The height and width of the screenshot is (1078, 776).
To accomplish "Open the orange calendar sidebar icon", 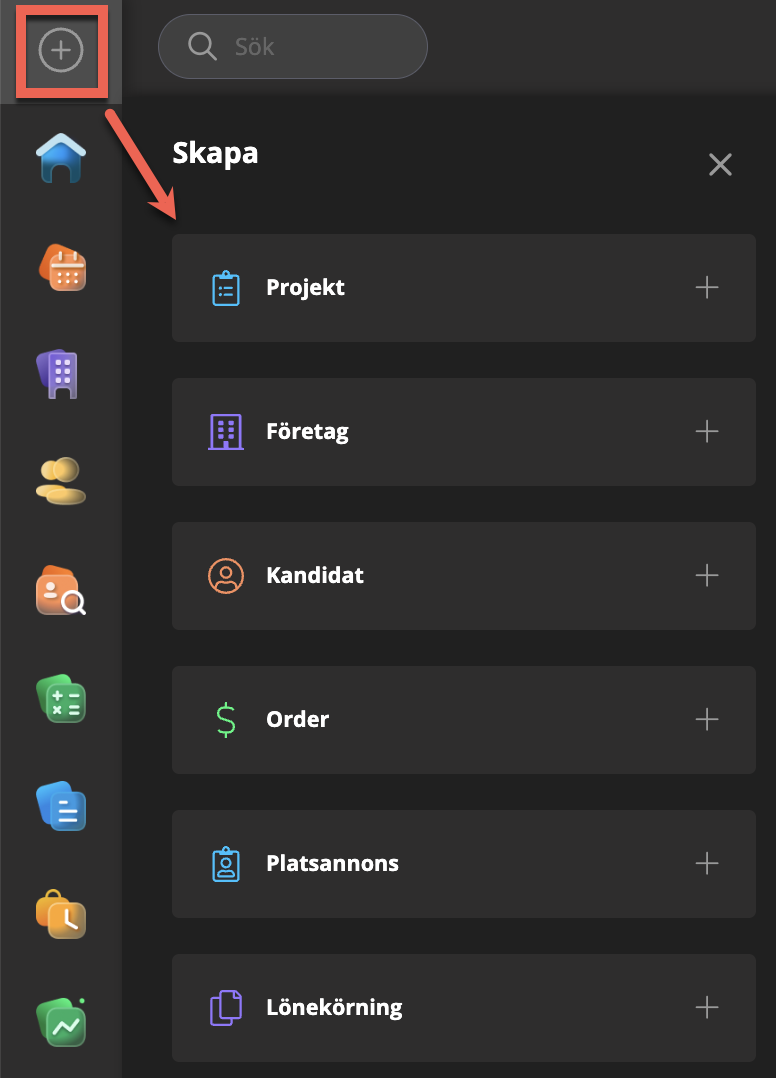I will (x=63, y=267).
